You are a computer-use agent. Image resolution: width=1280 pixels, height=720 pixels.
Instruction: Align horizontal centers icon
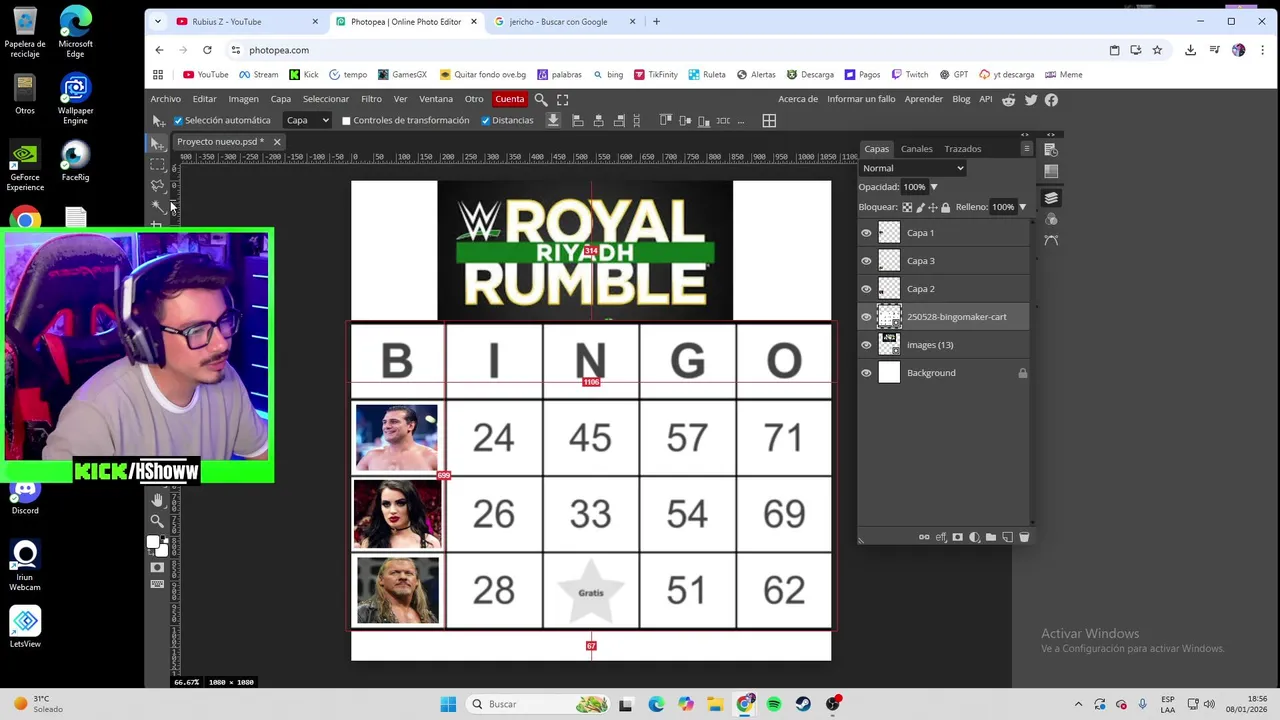click(x=598, y=120)
